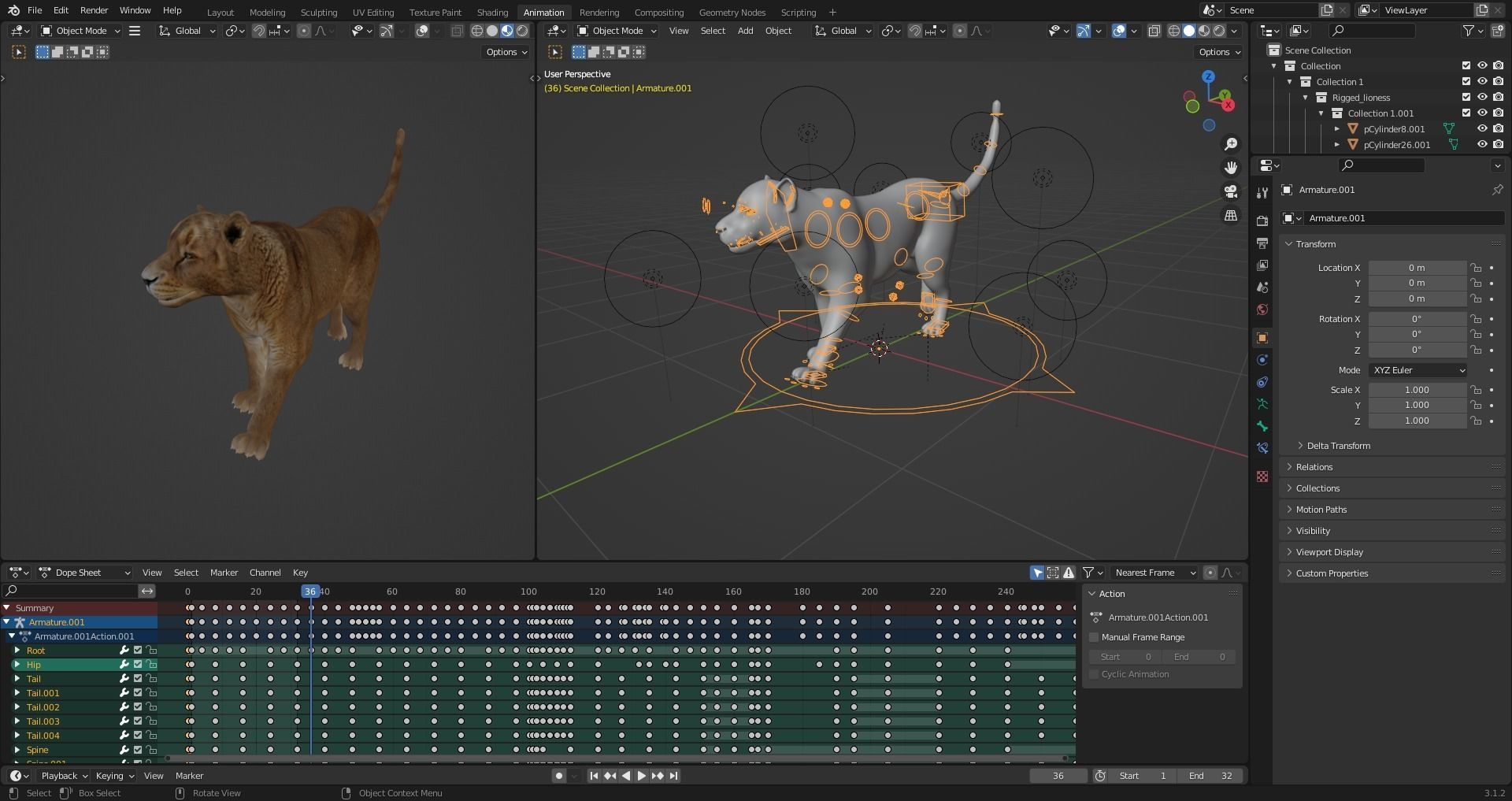Uncheck the Root channel mute checkbox
Viewport: 1512px width, 801px height.
click(x=138, y=651)
